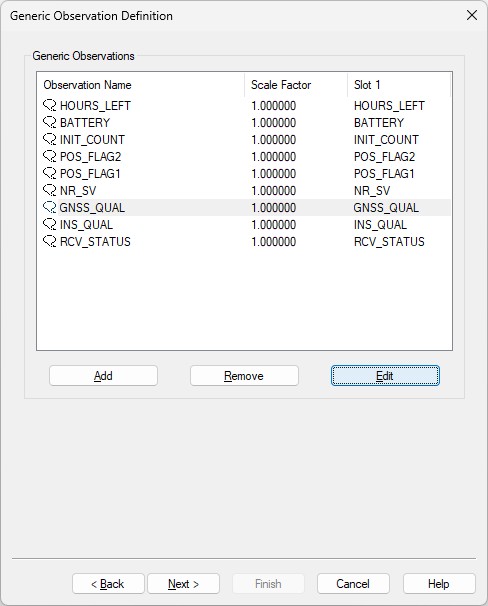Click the INS_QUAL row icon
488x606 pixels.
[49, 224]
